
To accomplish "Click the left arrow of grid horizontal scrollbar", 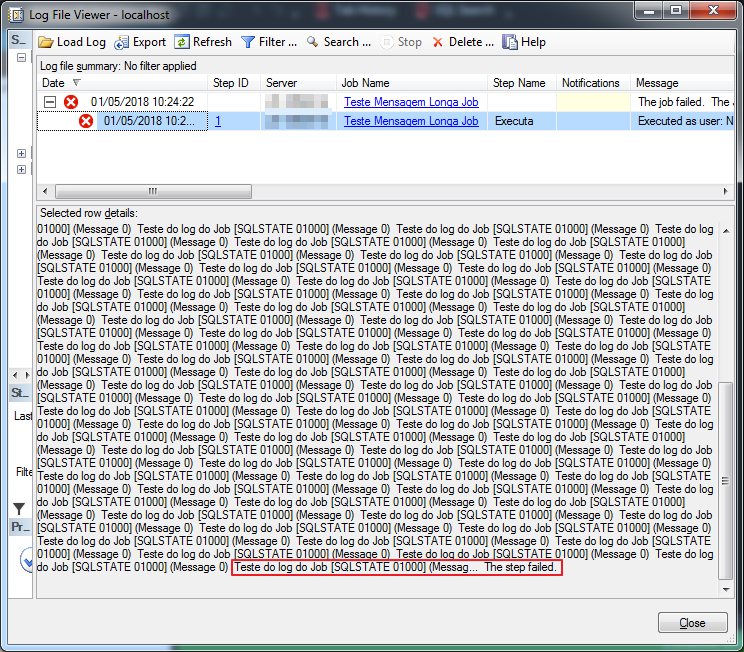I will [x=45, y=191].
